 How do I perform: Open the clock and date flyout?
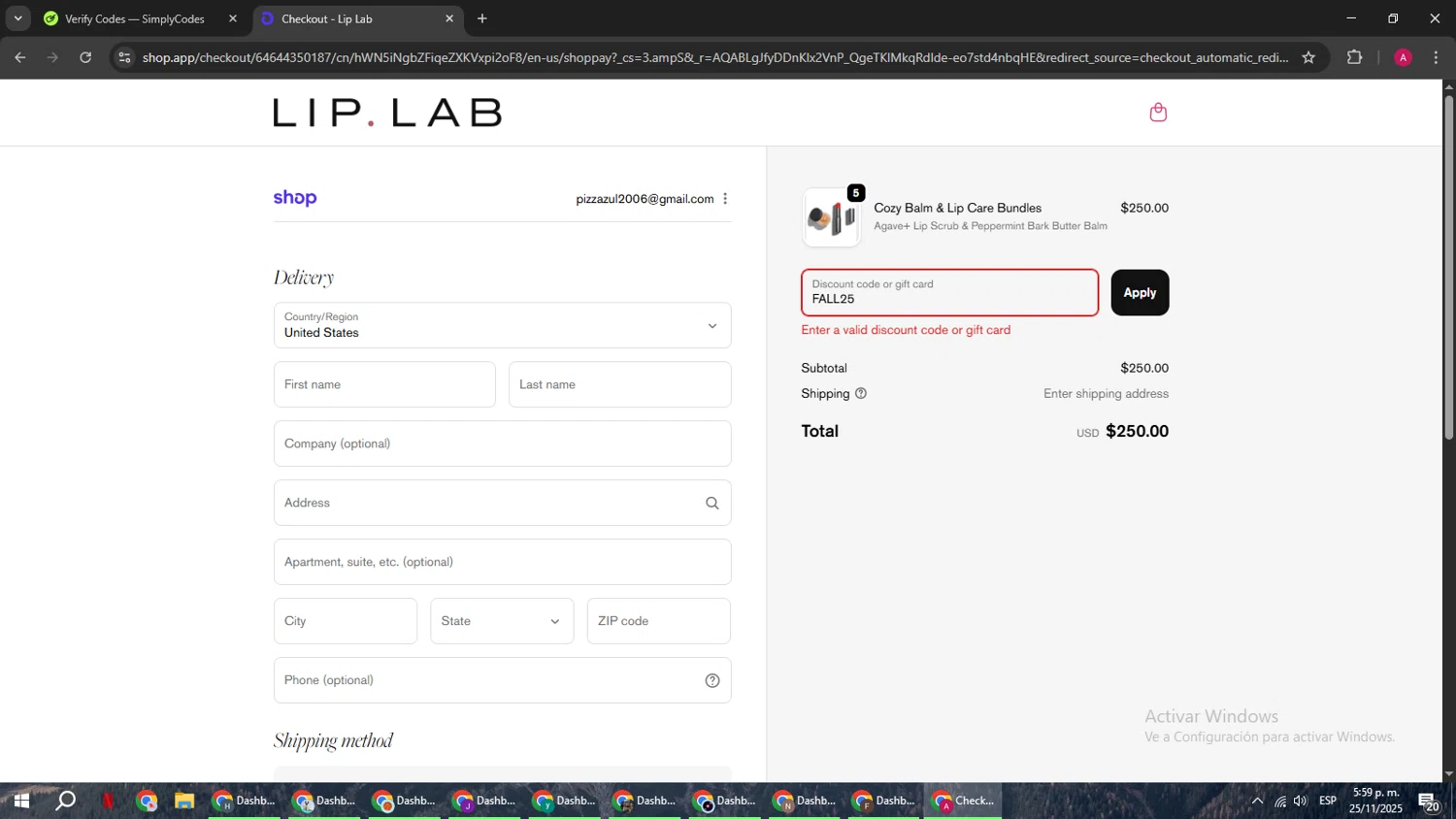(1375, 801)
